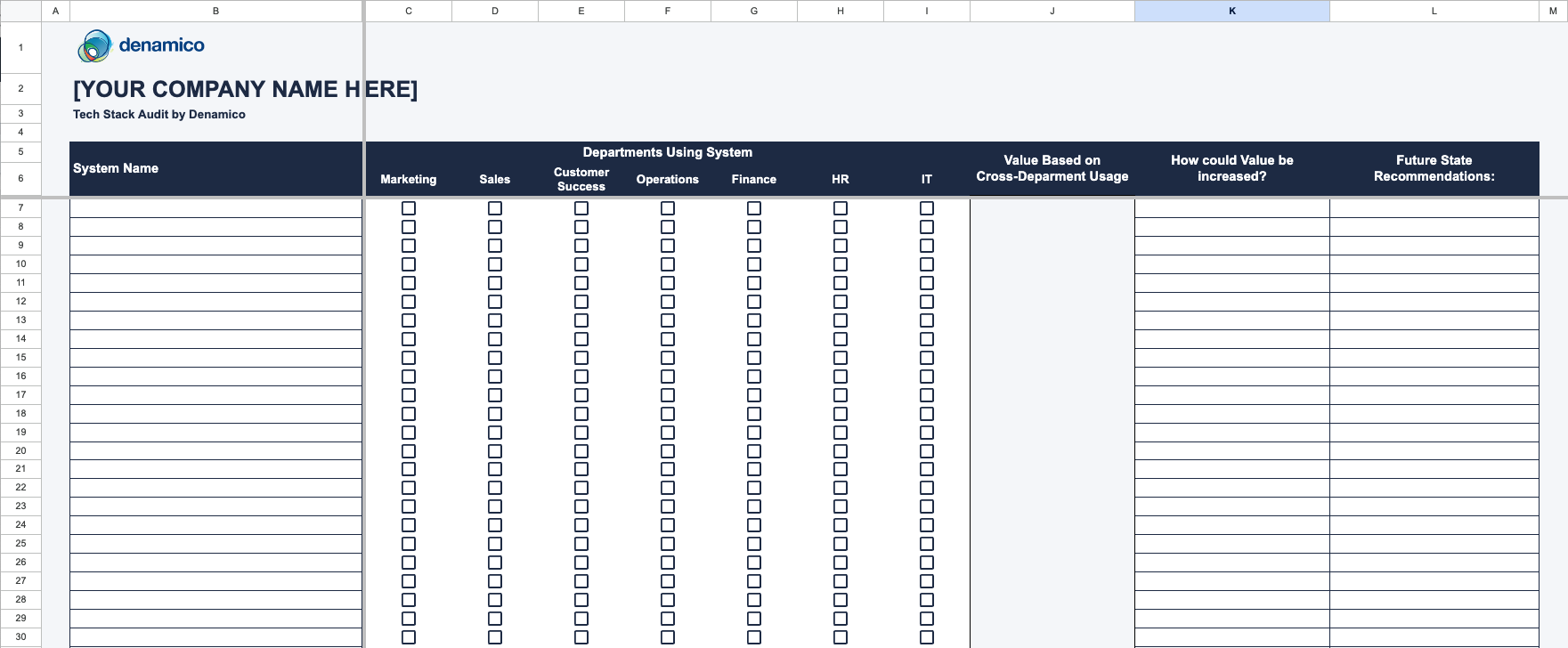Click Future State Recommendations cell in row 26
Viewport: 1568px width, 648px height.
tap(1434, 563)
